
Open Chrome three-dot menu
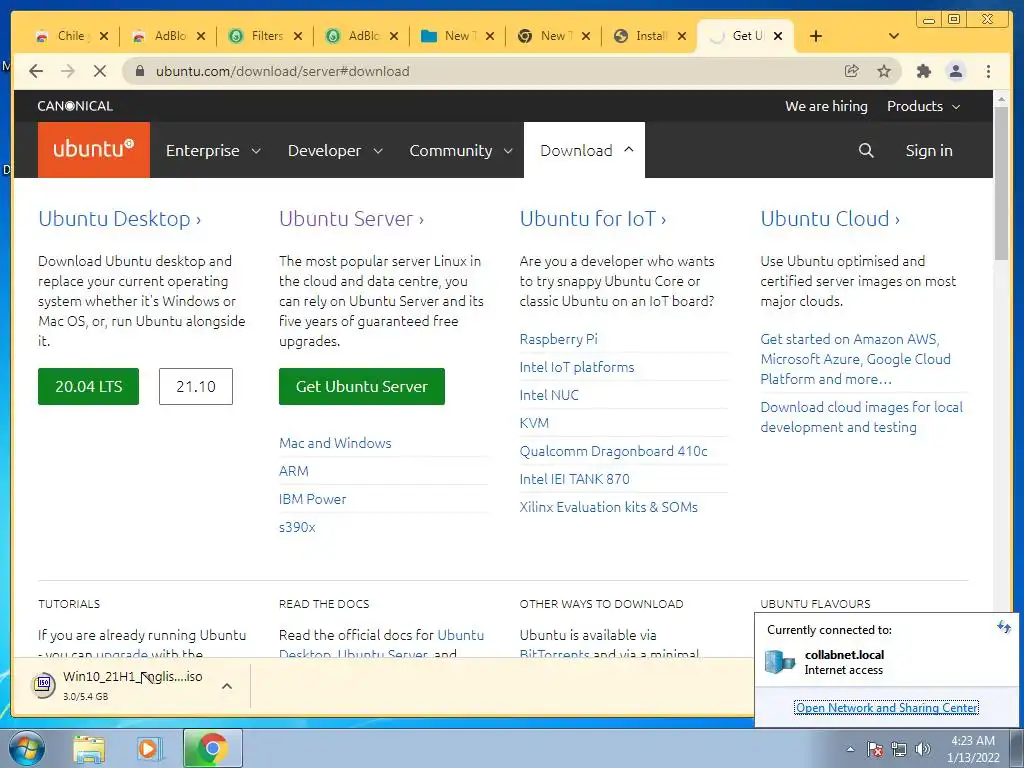point(988,71)
